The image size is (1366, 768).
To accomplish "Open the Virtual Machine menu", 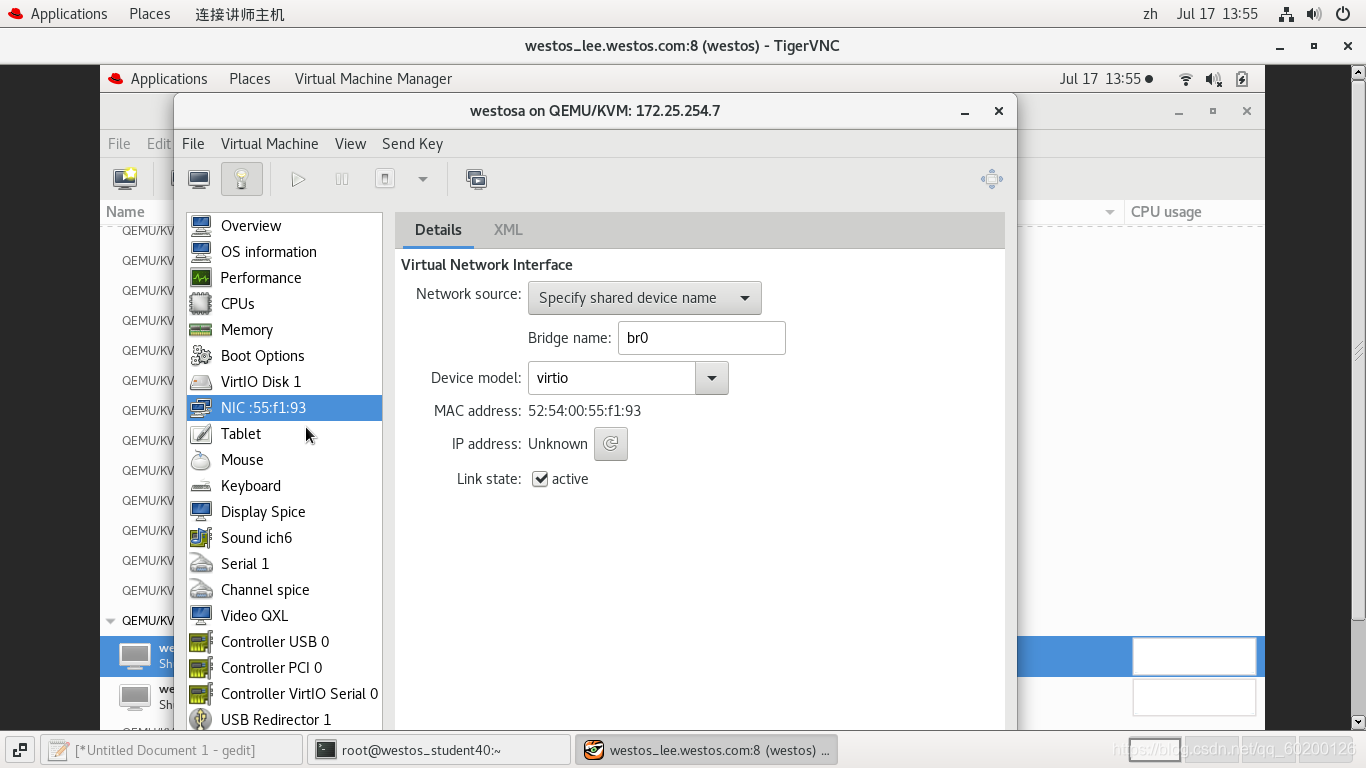I will tap(270, 144).
